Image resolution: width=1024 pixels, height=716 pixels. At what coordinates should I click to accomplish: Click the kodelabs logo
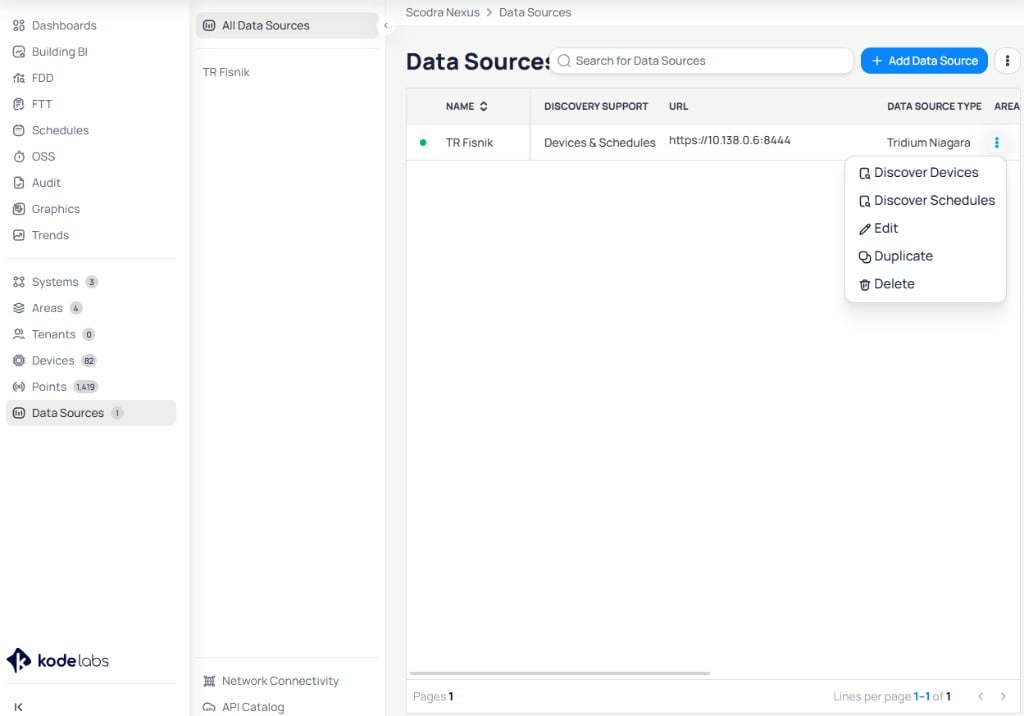[x=57, y=660]
